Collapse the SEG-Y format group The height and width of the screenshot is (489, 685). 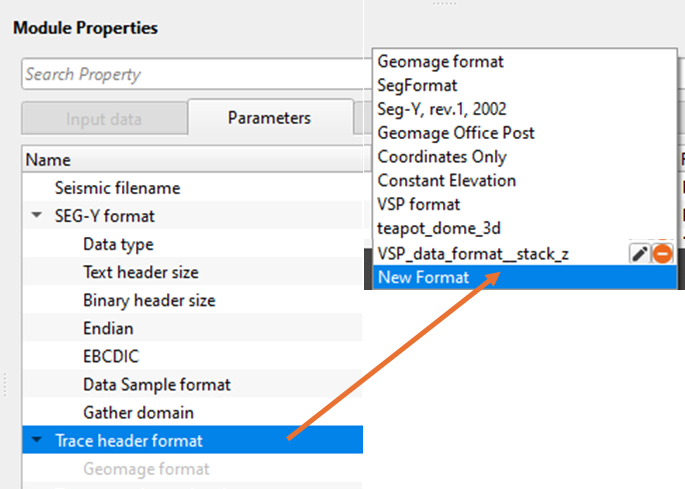37,216
